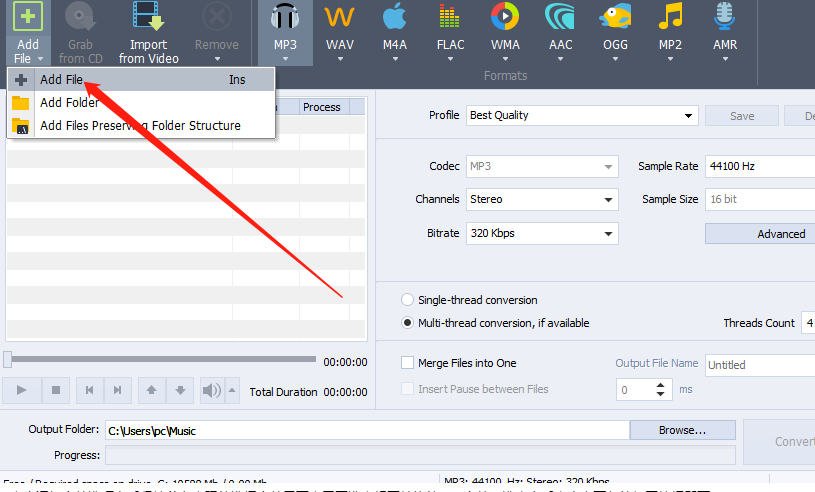Expand the MP3 format arrow
Image resolution: width=815 pixels, height=492 pixels.
coord(285,59)
